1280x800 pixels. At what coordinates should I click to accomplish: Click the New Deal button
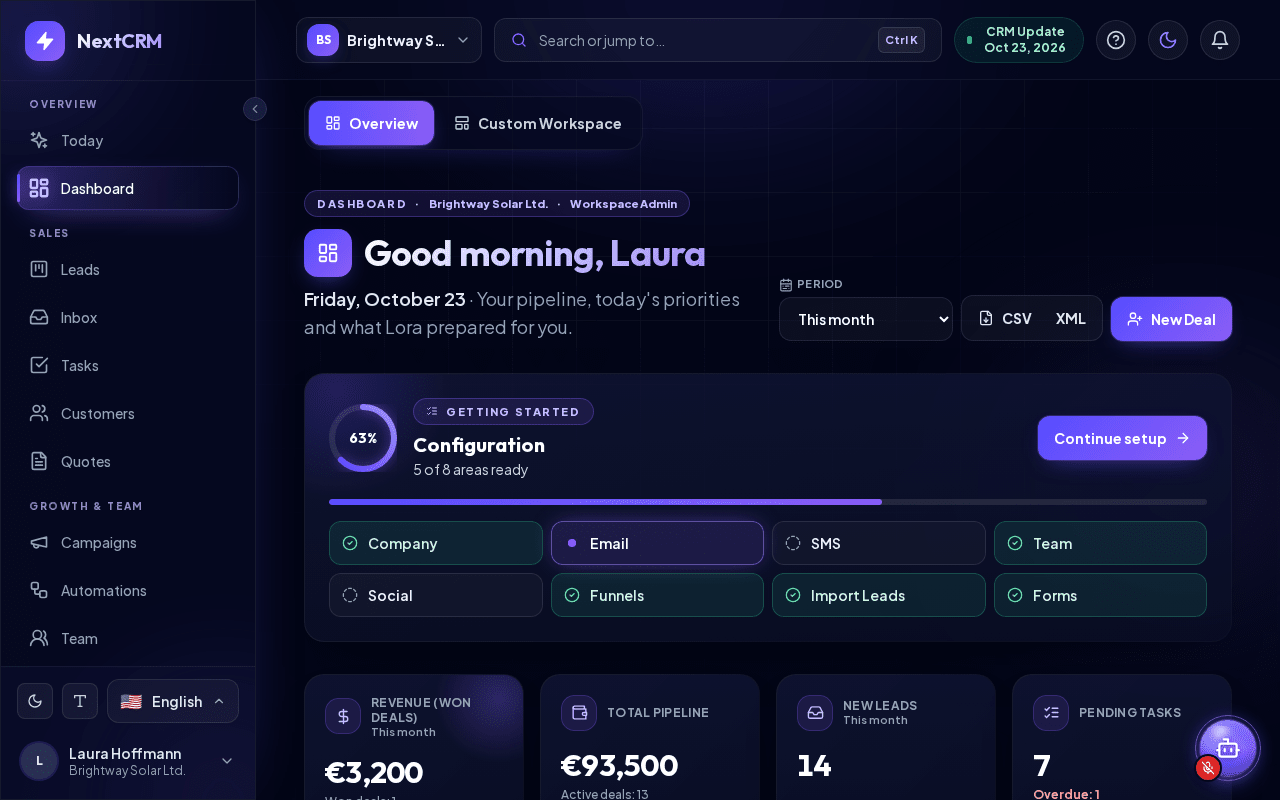(1171, 319)
